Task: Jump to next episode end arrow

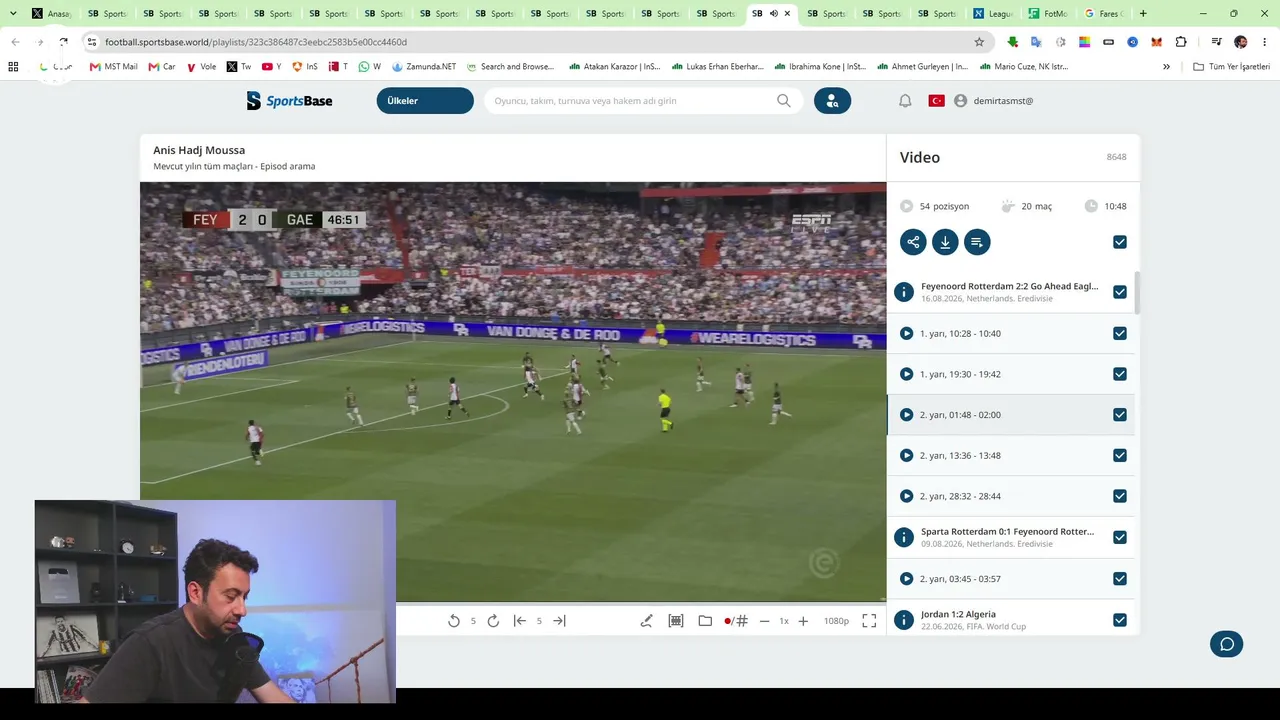Action: 559,621
